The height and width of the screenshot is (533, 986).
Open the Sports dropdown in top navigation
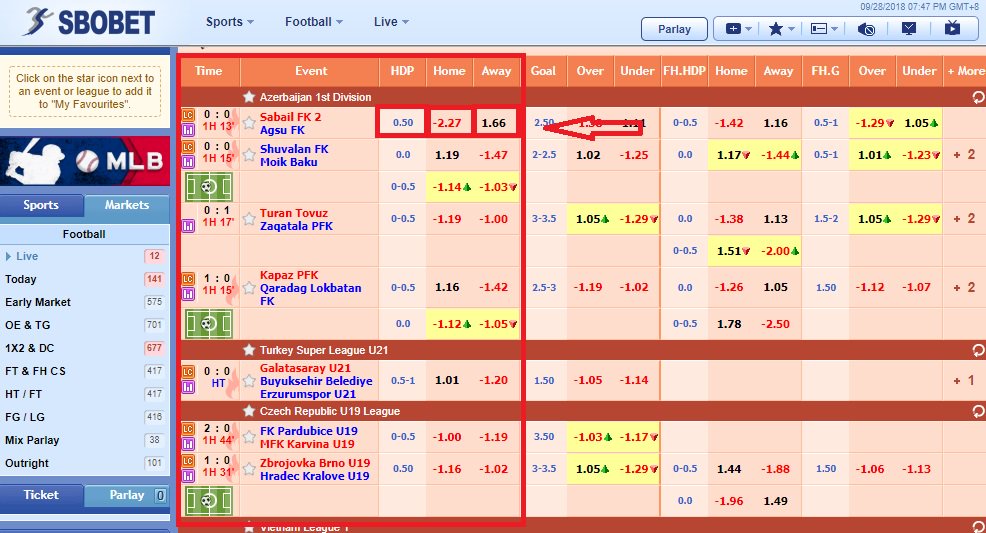230,21
